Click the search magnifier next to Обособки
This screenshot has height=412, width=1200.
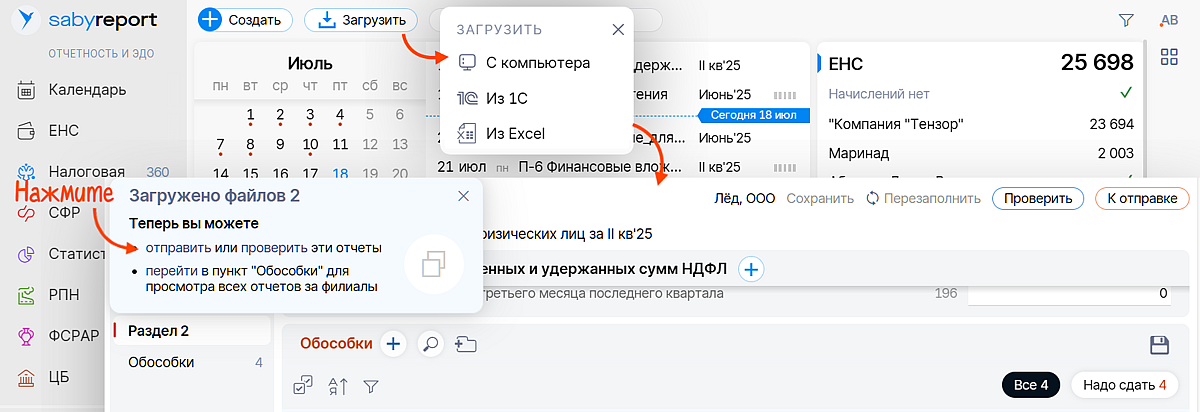pos(430,344)
